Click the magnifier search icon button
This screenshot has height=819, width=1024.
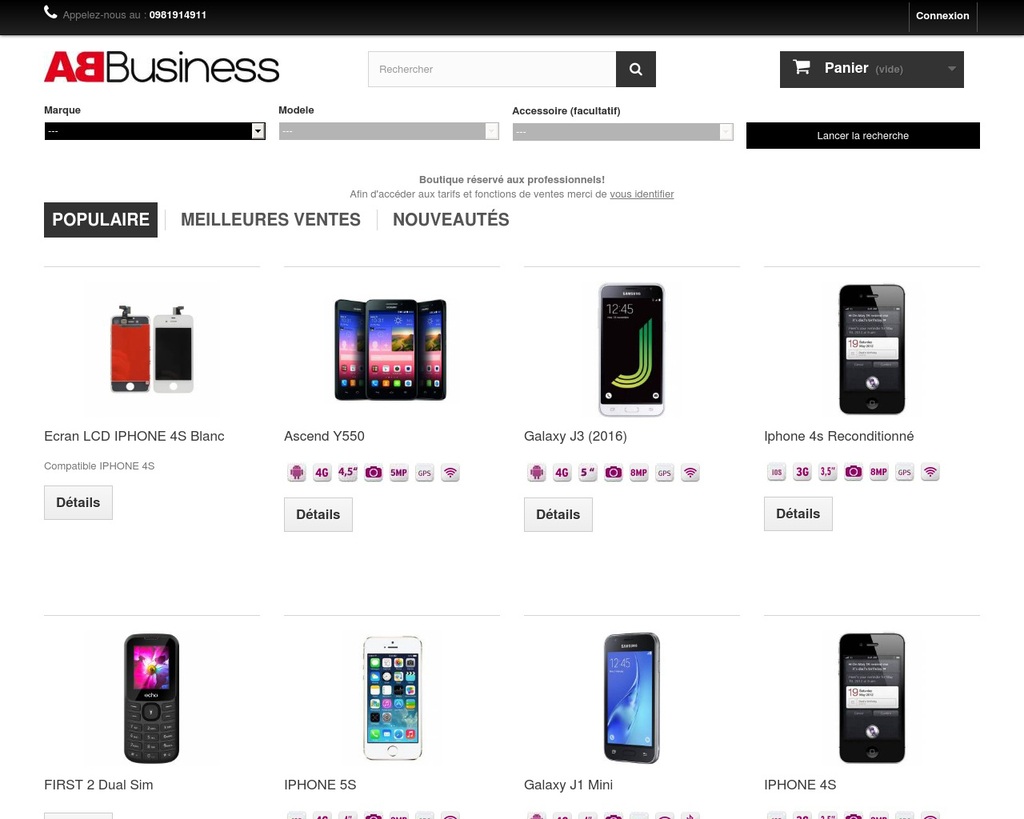pos(635,69)
